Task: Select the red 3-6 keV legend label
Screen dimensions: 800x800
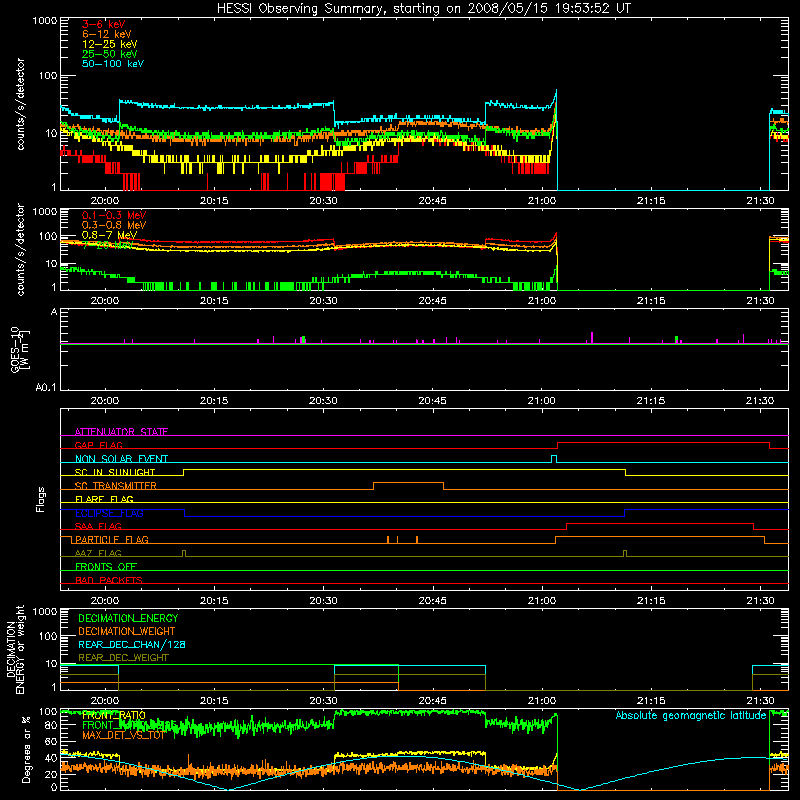Action: click(x=103, y=24)
